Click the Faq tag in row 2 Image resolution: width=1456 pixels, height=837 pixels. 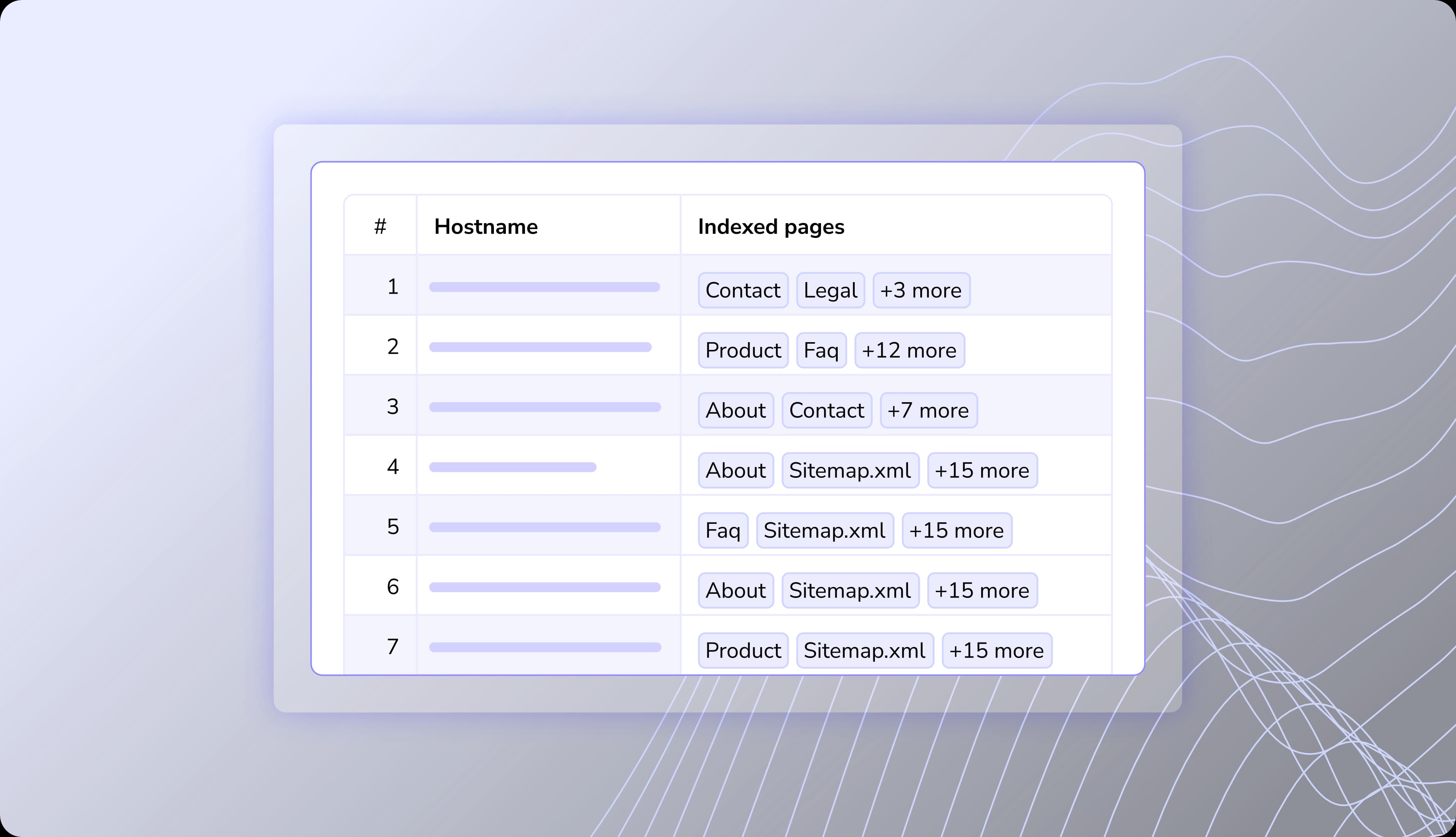pyautogui.click(x=821, y=350)
